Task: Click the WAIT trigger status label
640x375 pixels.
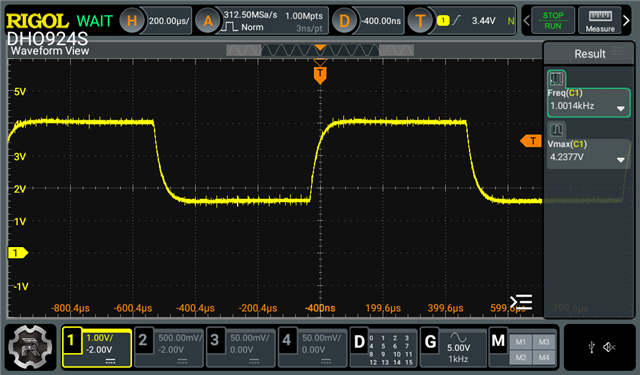Action: pyautogui.click(x=95, y=21)
